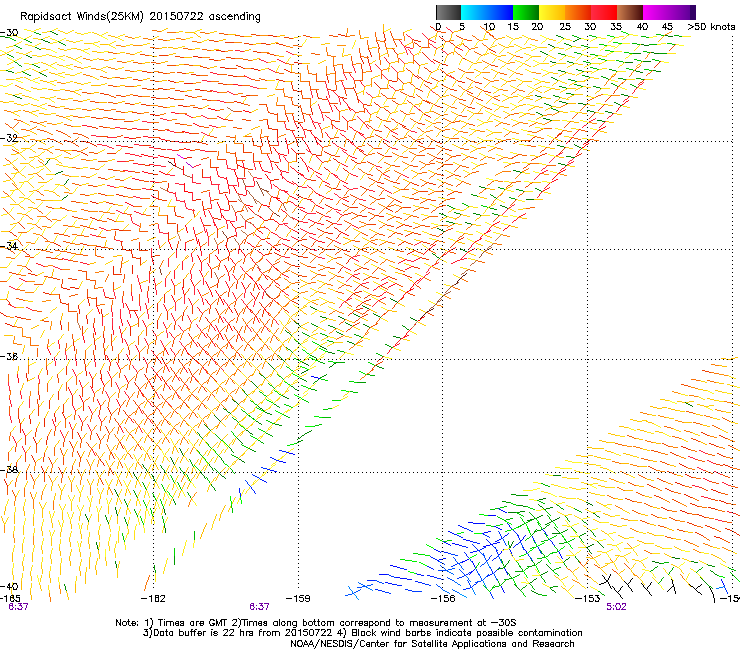The image size is (740, 650).
Task: Click the '-156' longitude axis label
Action: 443,599
